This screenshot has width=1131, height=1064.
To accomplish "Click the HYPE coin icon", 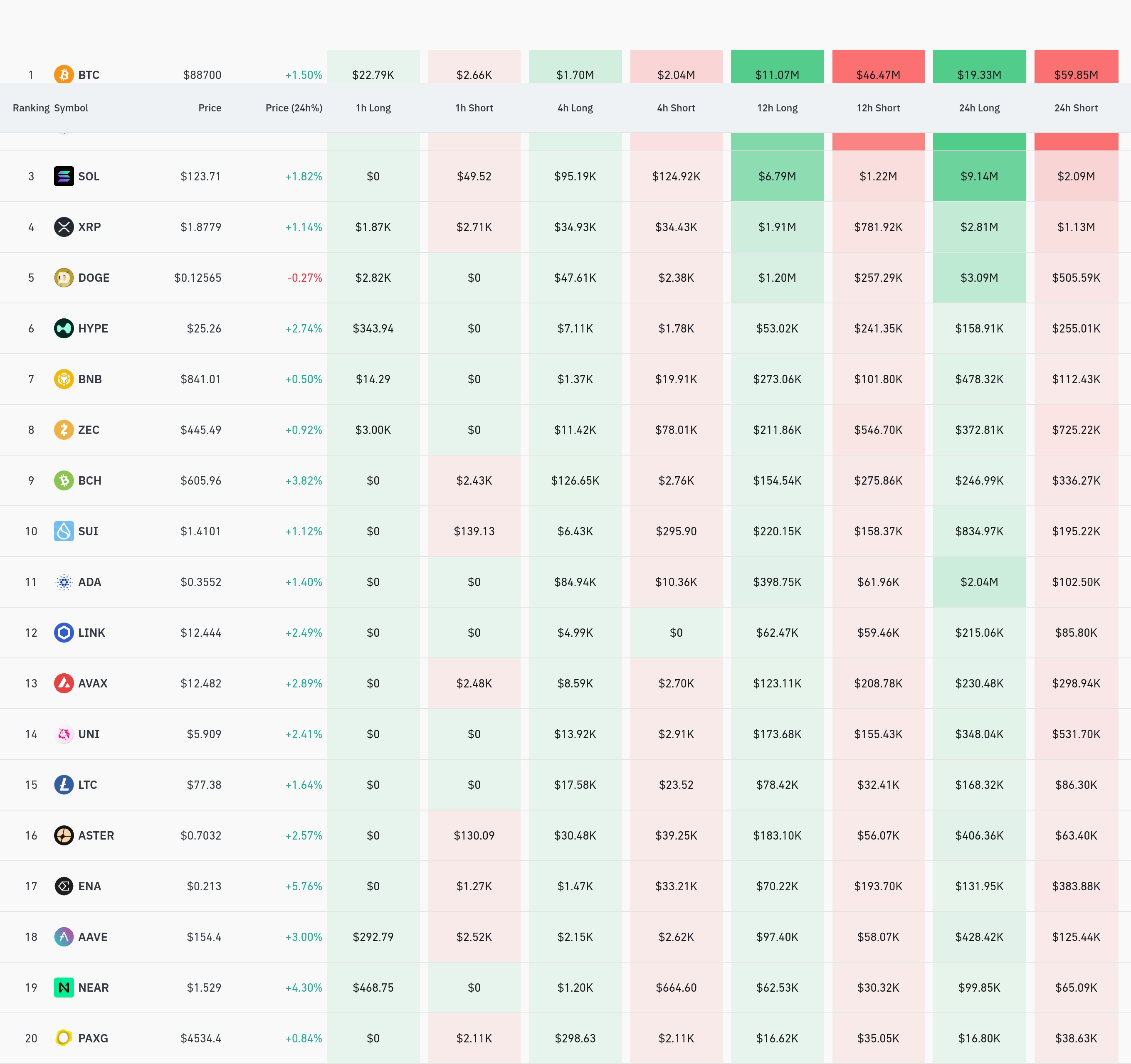I will (64, 328).
